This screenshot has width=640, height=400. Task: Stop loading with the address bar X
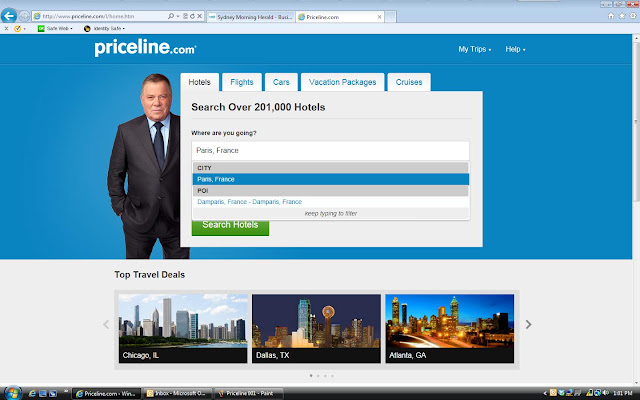point(200,16)
